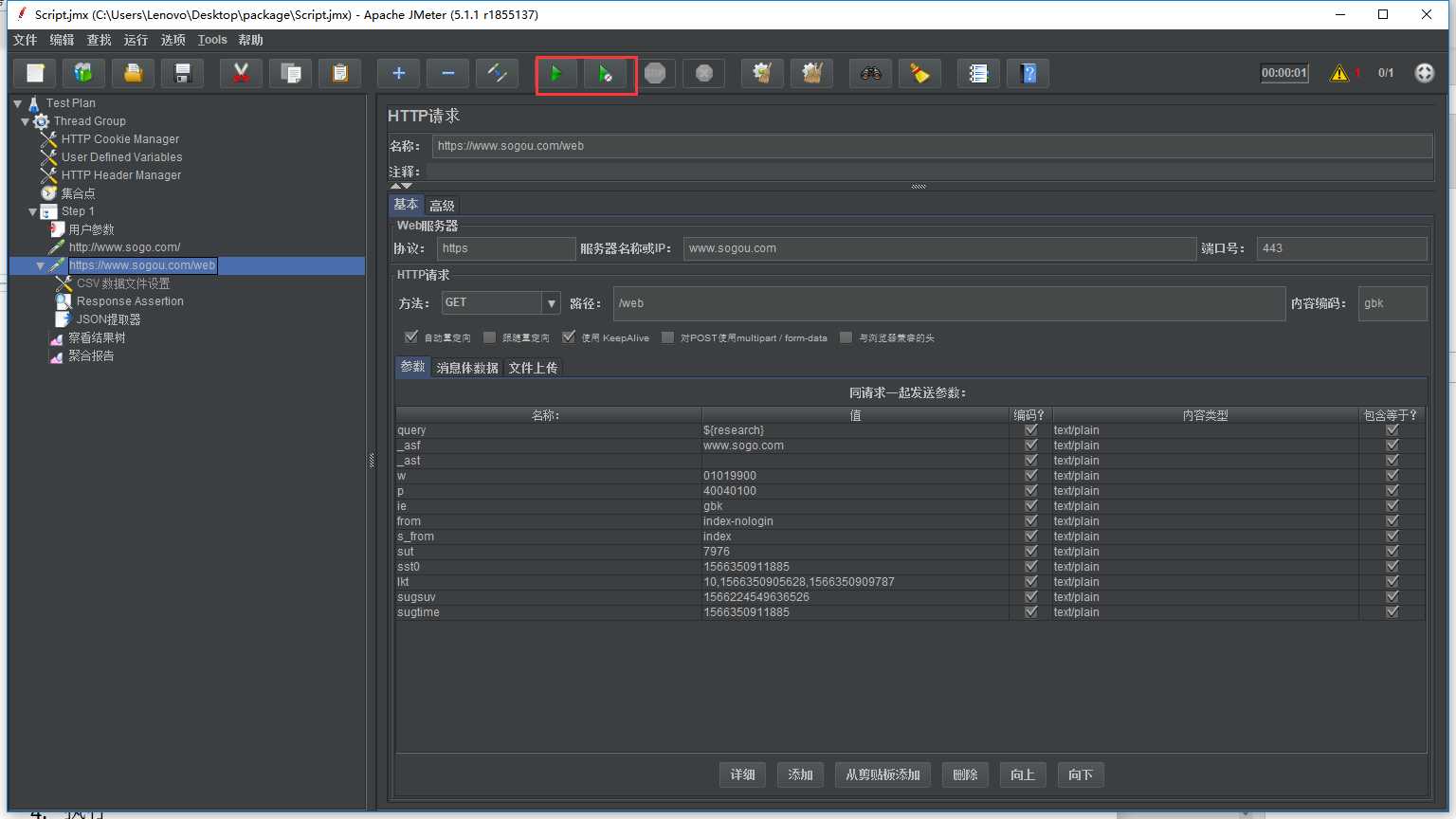Click the 添加 button to add a parameter
The height and width of the screenshot is (819, 1456).
tap(801, 775)
